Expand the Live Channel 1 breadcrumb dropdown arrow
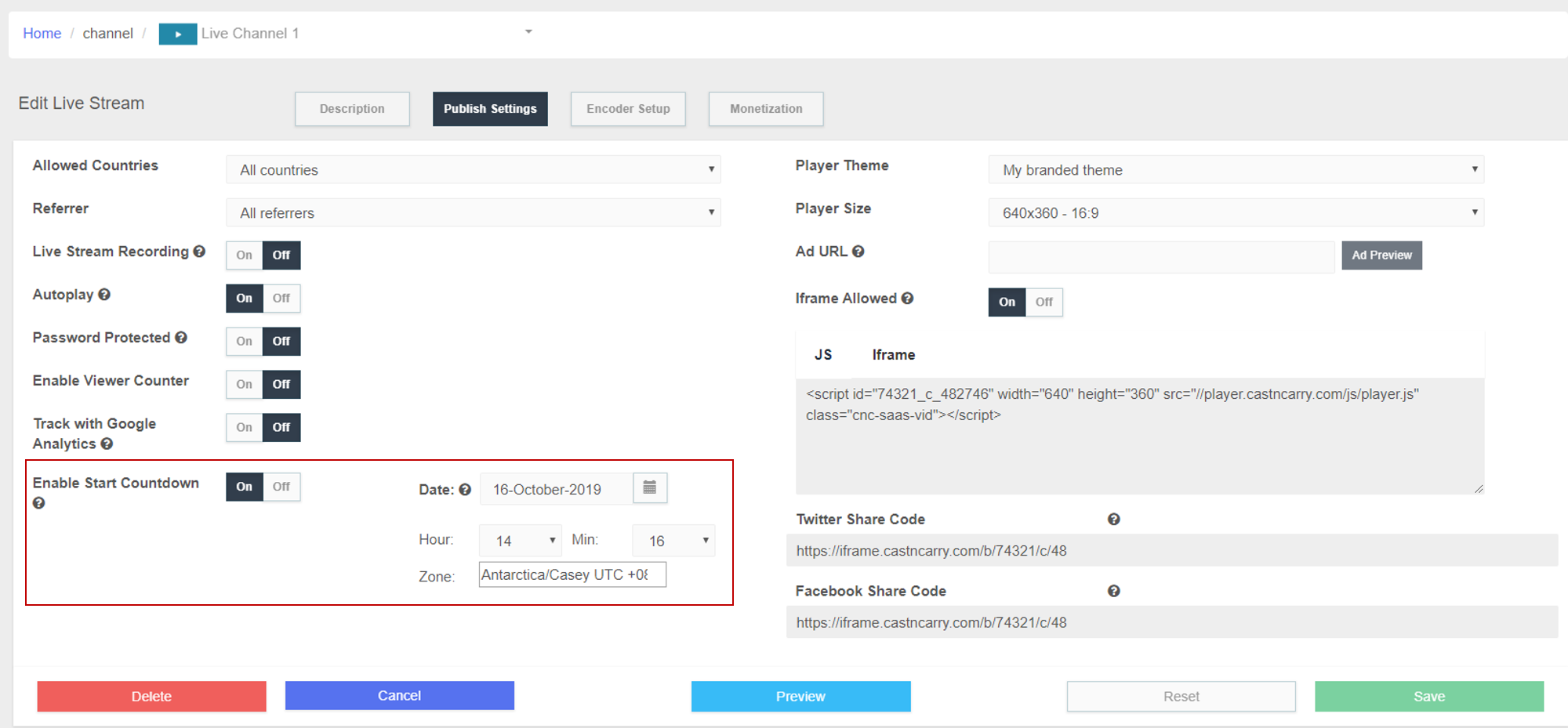 [528, 32]
